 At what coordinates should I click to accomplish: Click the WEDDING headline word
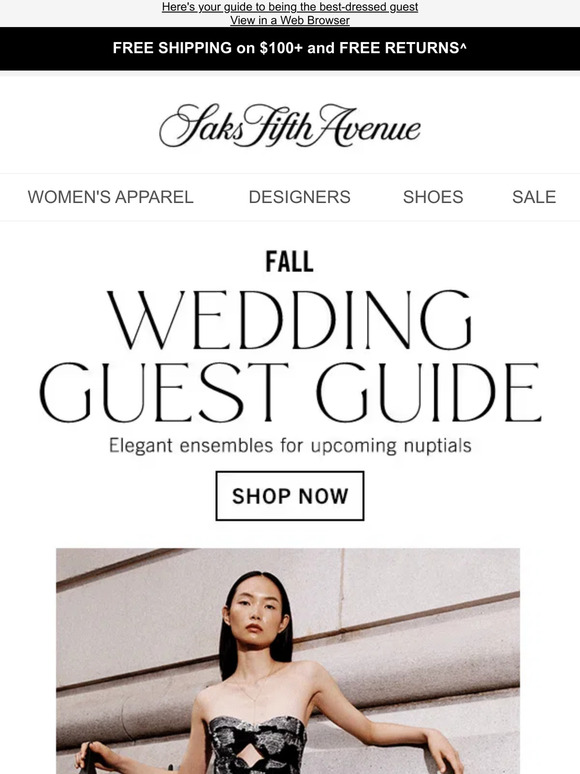point(290,320)
